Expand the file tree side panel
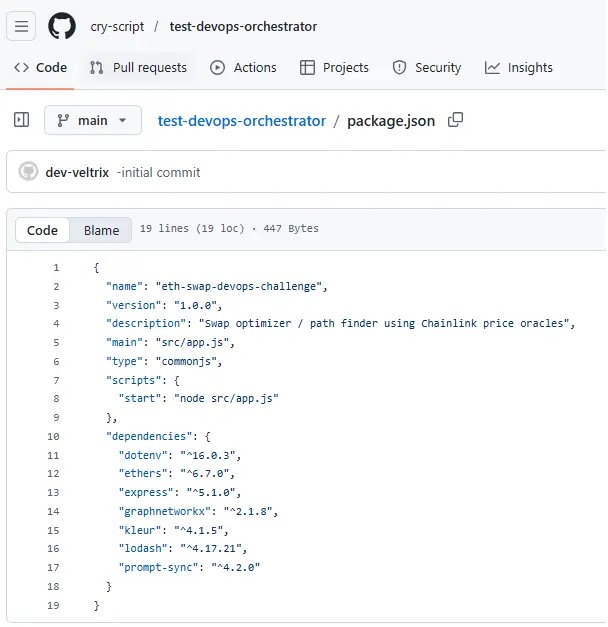 [21, 120]
